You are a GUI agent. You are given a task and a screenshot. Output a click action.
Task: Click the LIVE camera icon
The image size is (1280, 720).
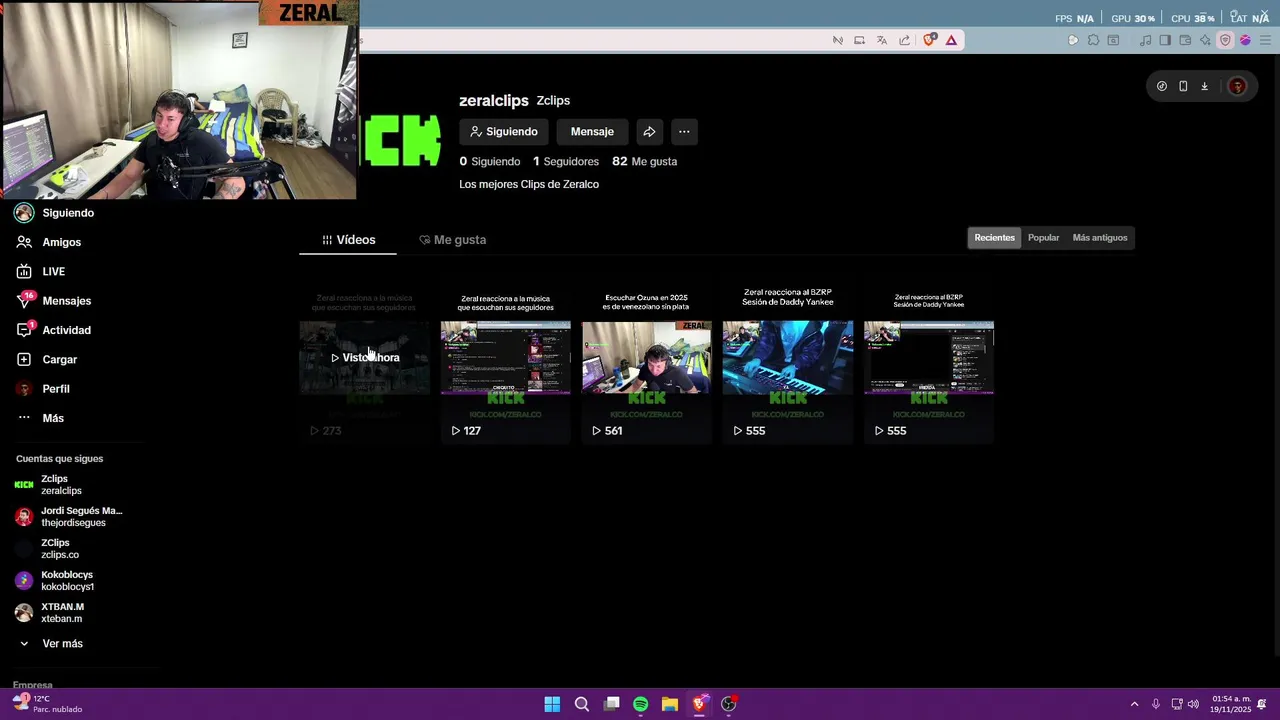tap(24, 271)
